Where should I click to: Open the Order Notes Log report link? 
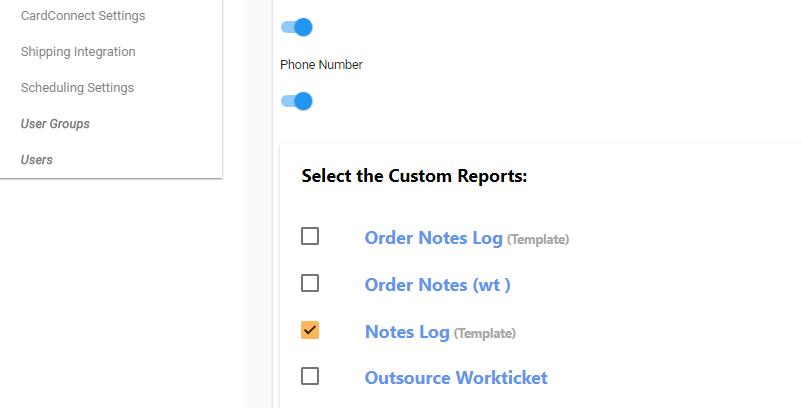pos(434,238)
